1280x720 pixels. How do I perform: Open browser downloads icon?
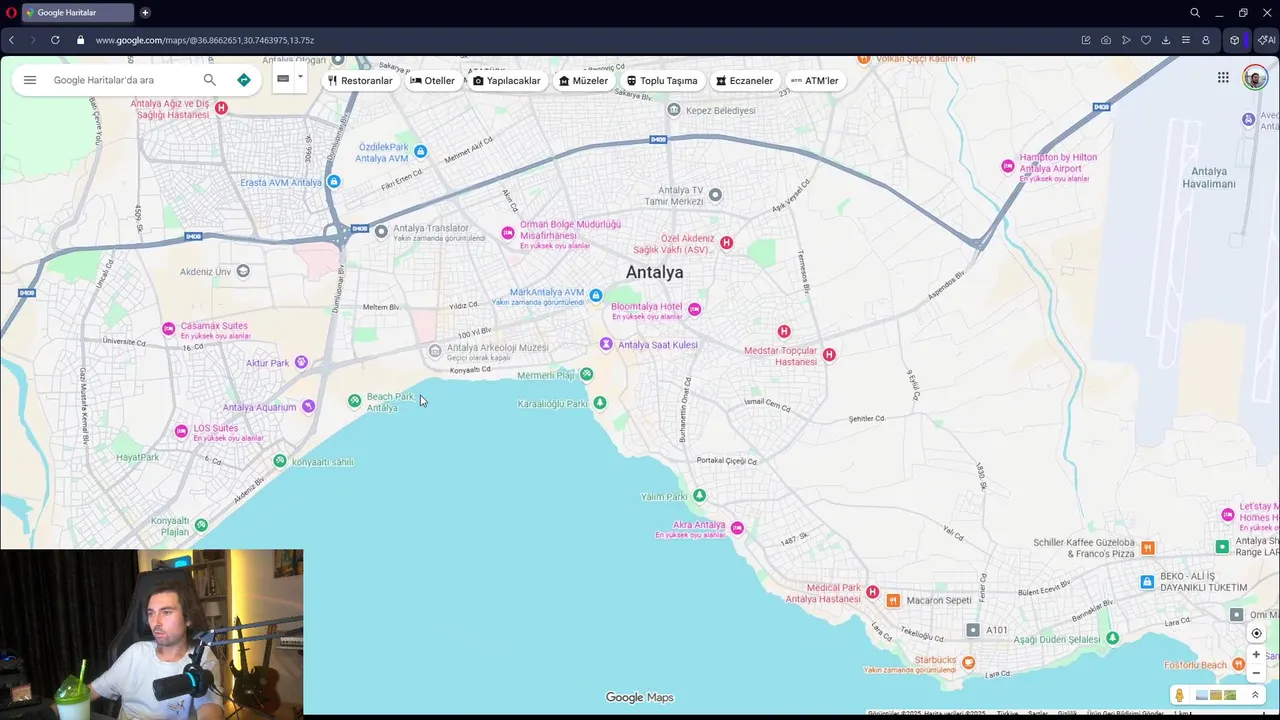(1166, 40)
